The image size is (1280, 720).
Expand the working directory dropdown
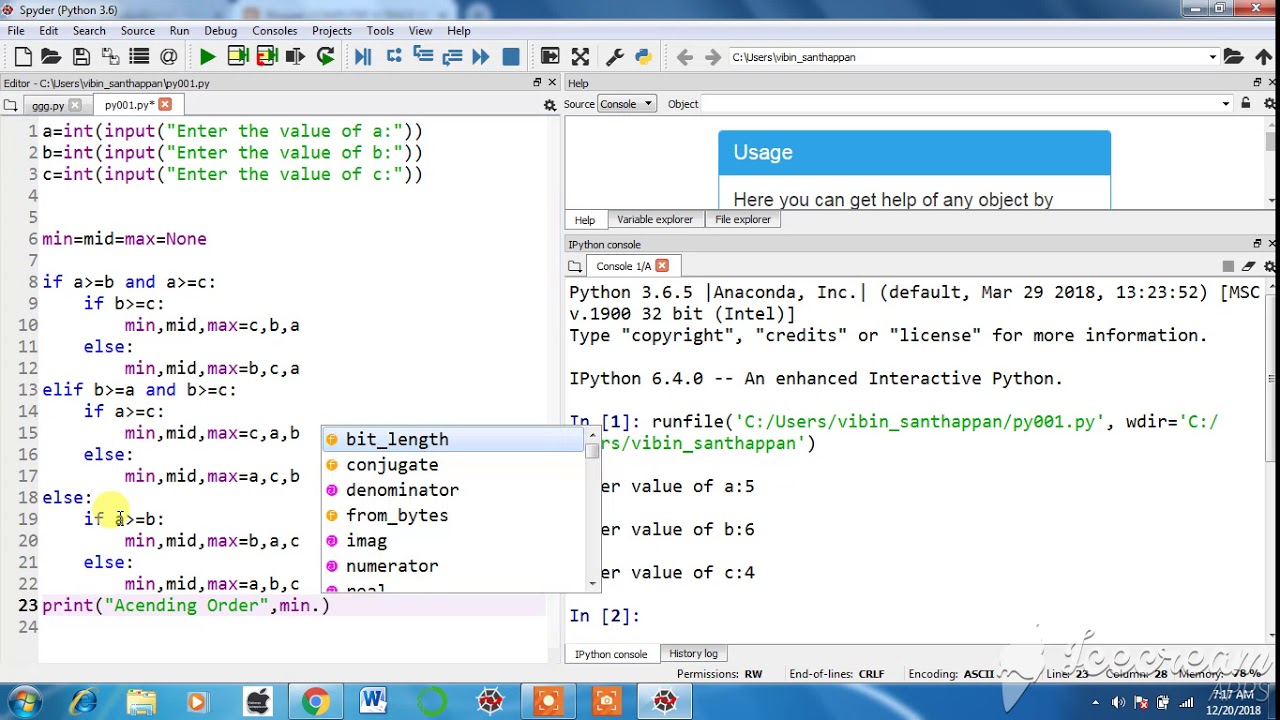coord(1213,57)
